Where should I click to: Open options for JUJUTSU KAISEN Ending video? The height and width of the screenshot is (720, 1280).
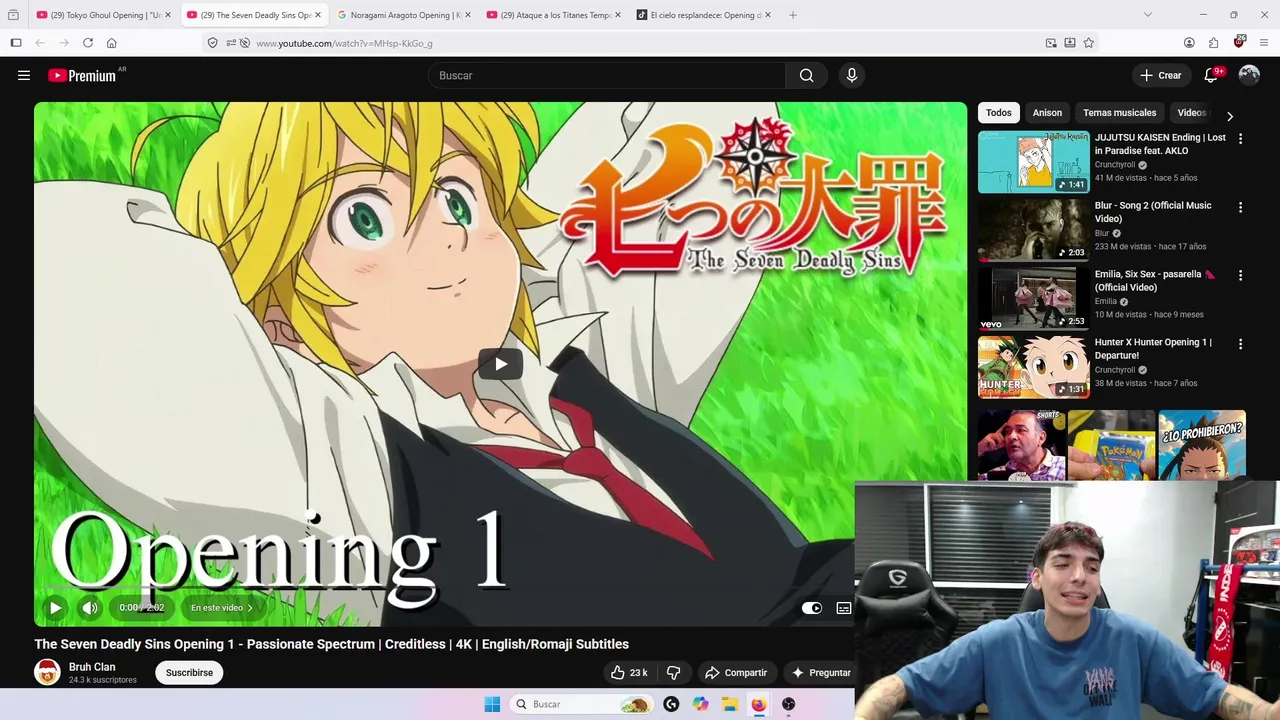tap(1240, 139)
